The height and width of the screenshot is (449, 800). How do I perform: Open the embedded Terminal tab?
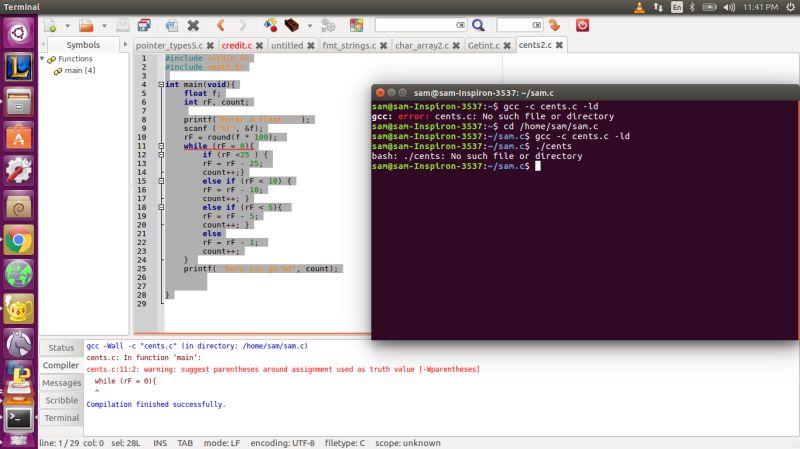pyautogui.click(x=61, y=418)
